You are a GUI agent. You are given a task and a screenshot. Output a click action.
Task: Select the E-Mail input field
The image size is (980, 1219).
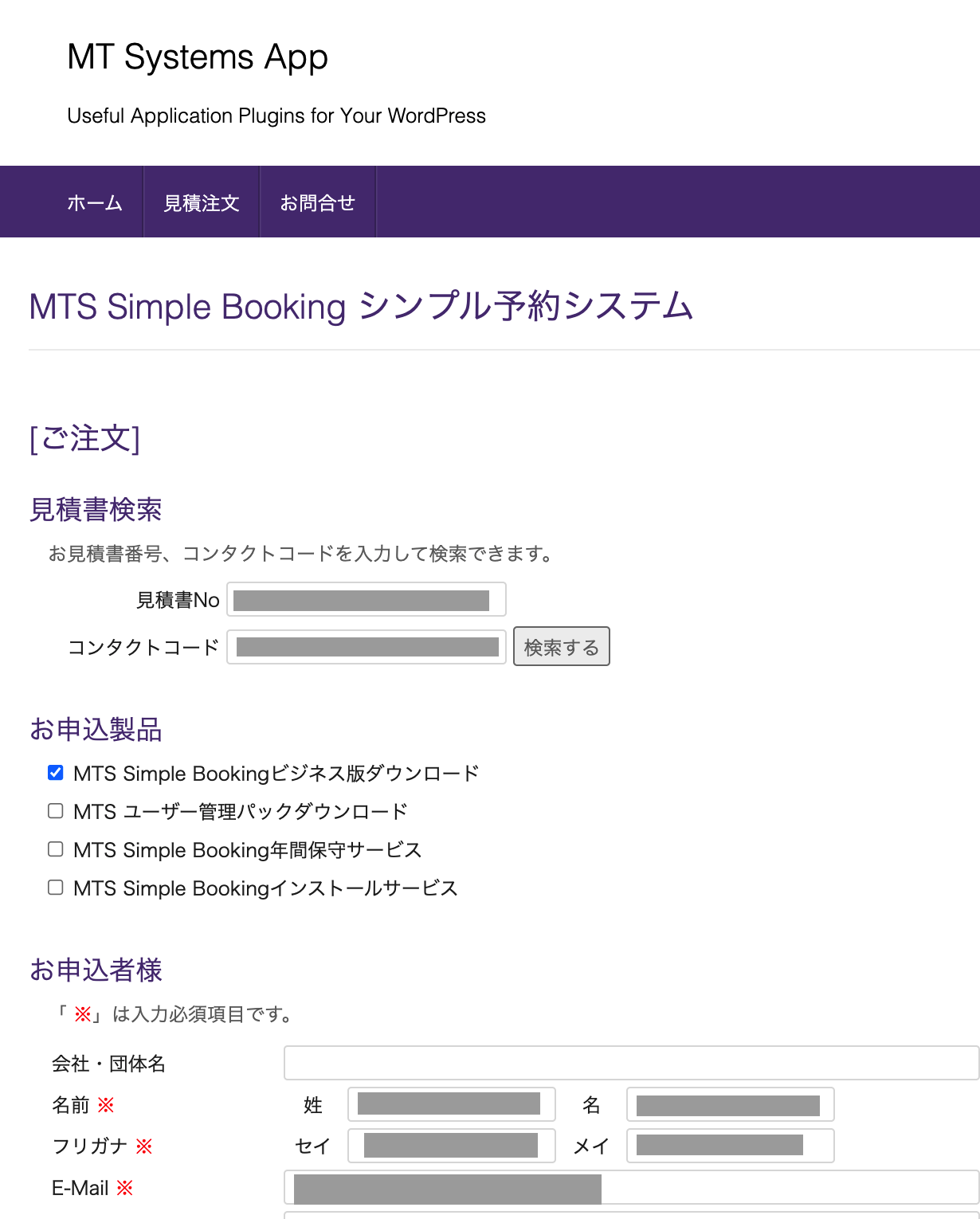[631, 1187]
